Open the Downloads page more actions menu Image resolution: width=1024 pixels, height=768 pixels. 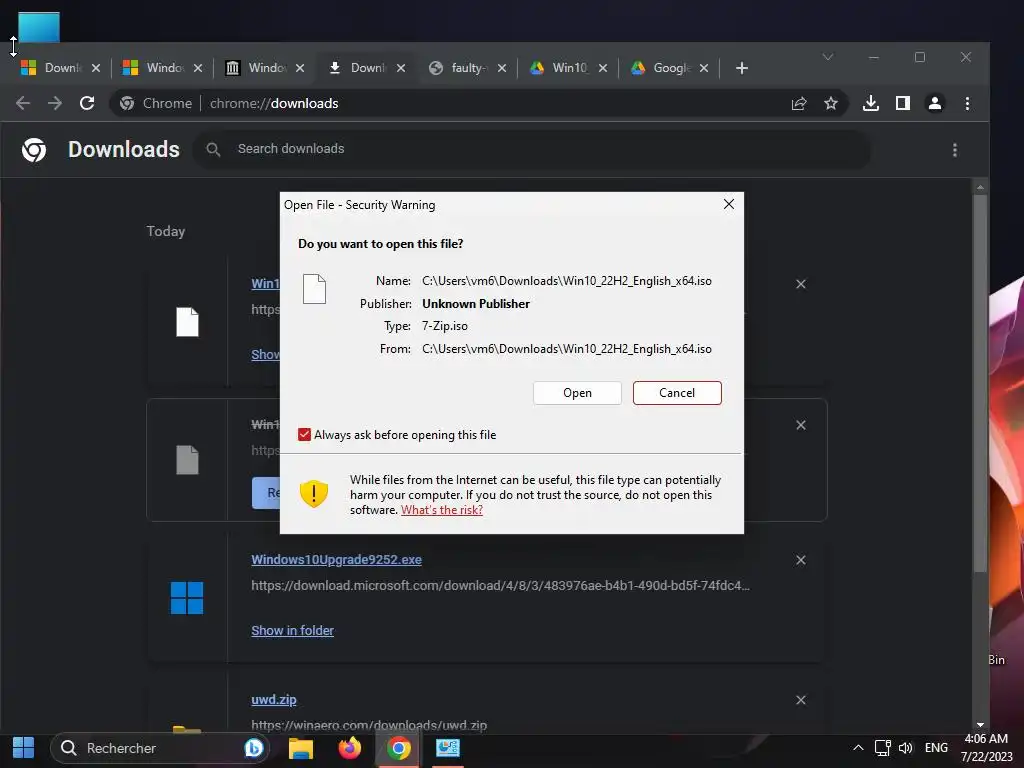click(955, 150)
